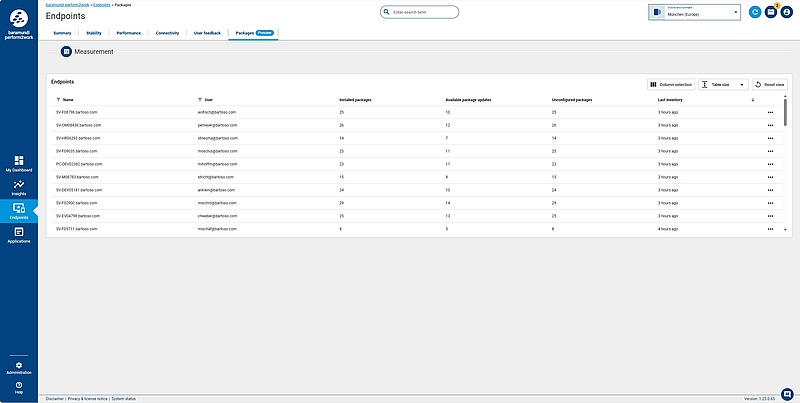Viewport: 800px width, 403px height.
Task: Open the Insights section
Action: point(19,187)
